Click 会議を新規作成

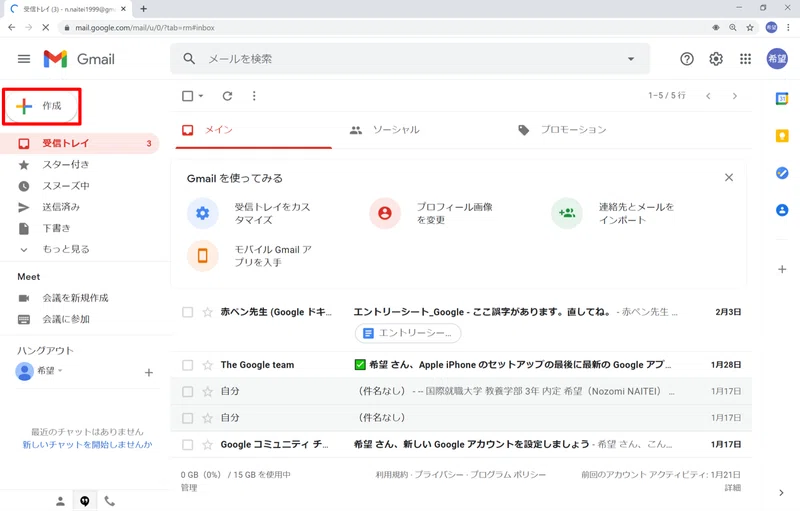tap(75, 298)
